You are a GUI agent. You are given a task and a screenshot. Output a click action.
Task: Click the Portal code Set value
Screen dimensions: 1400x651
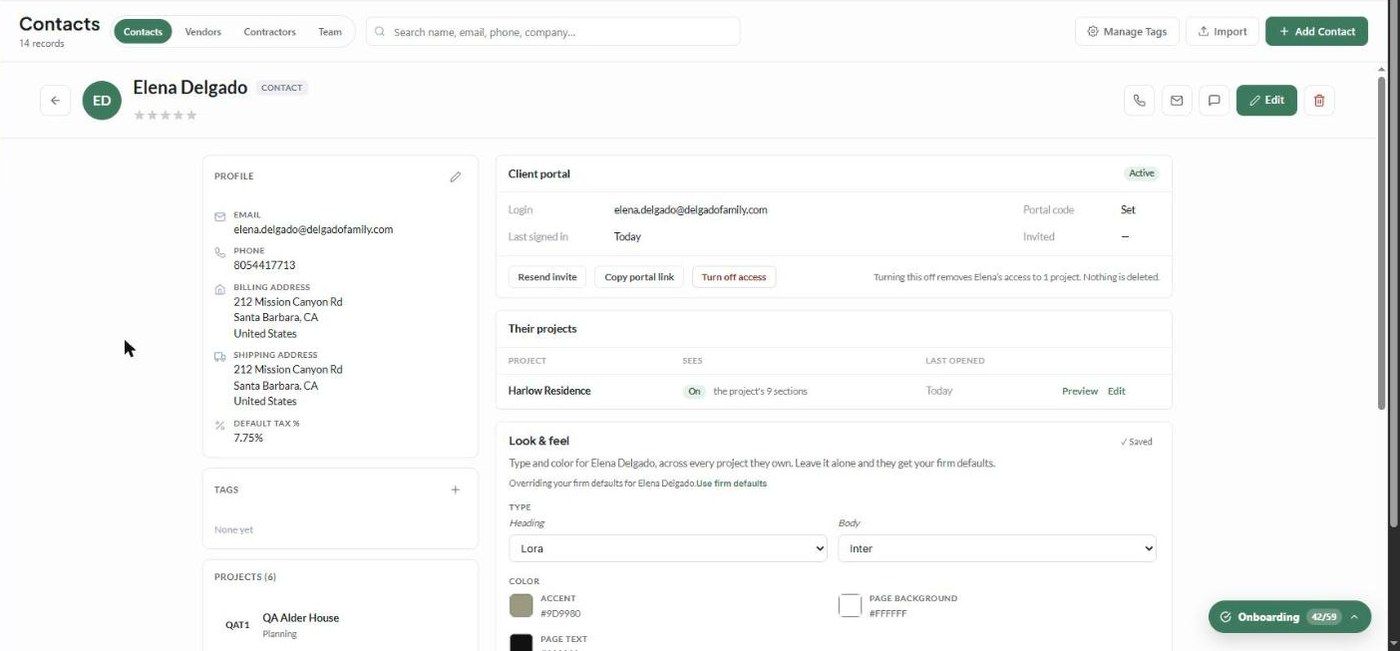[1128, 210]
